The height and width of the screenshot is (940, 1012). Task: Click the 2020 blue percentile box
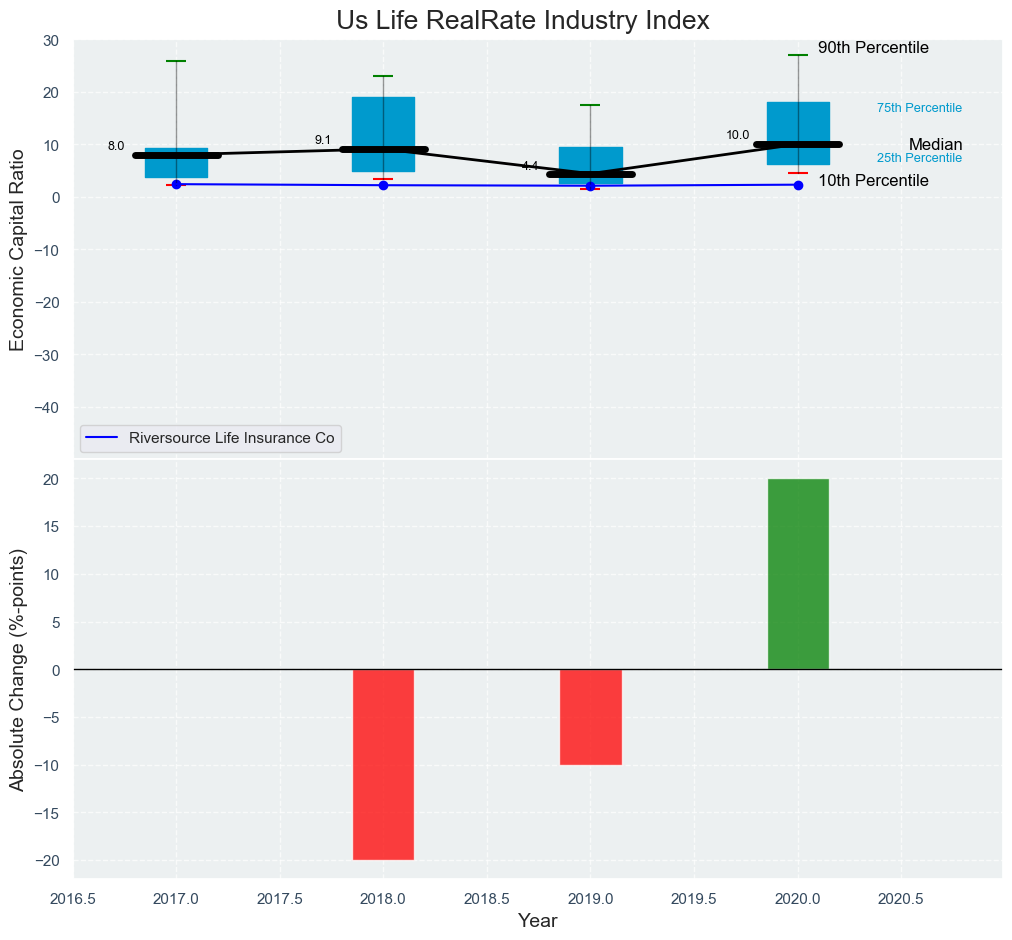point(798,134)
